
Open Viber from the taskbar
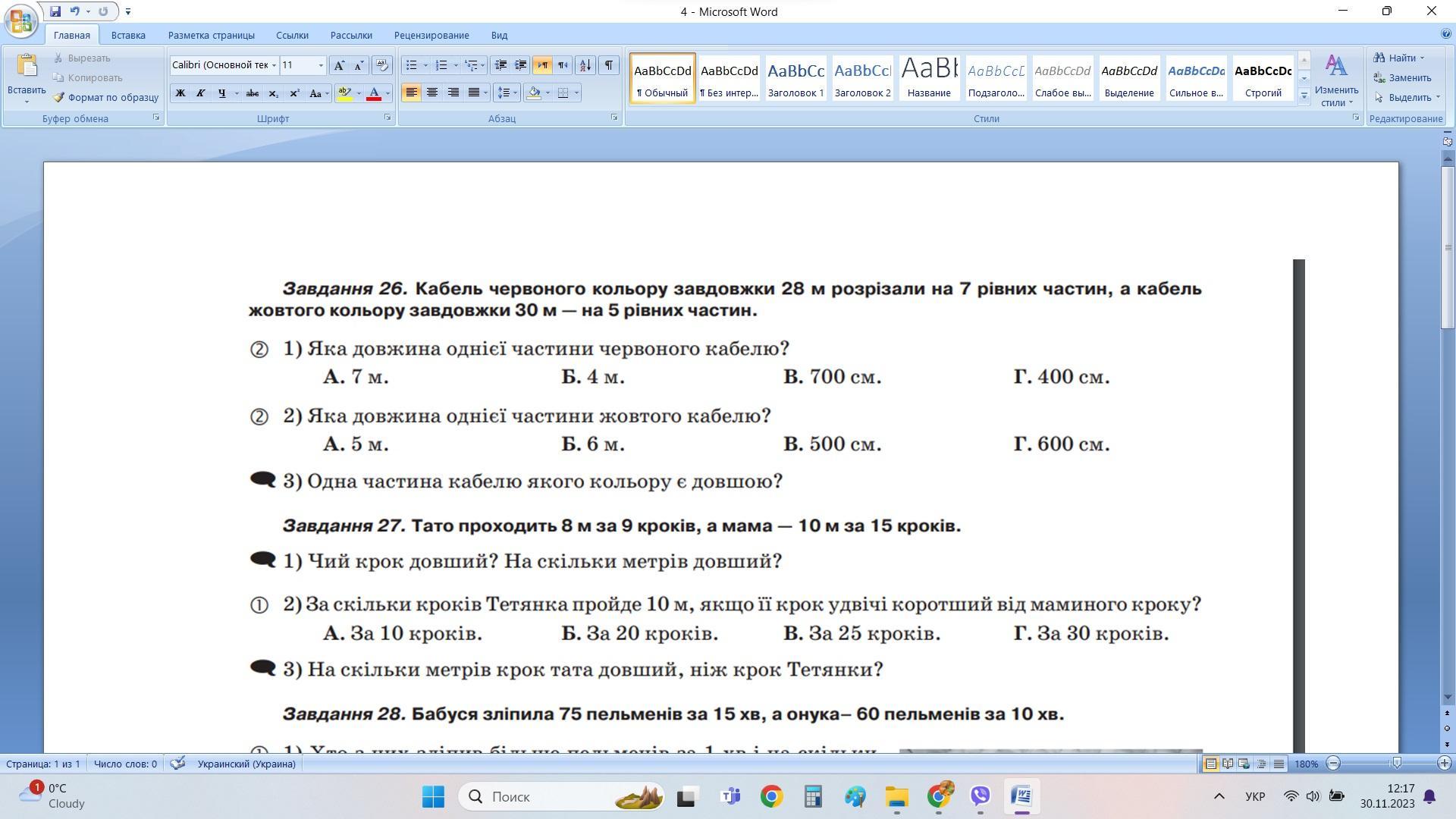981,796
